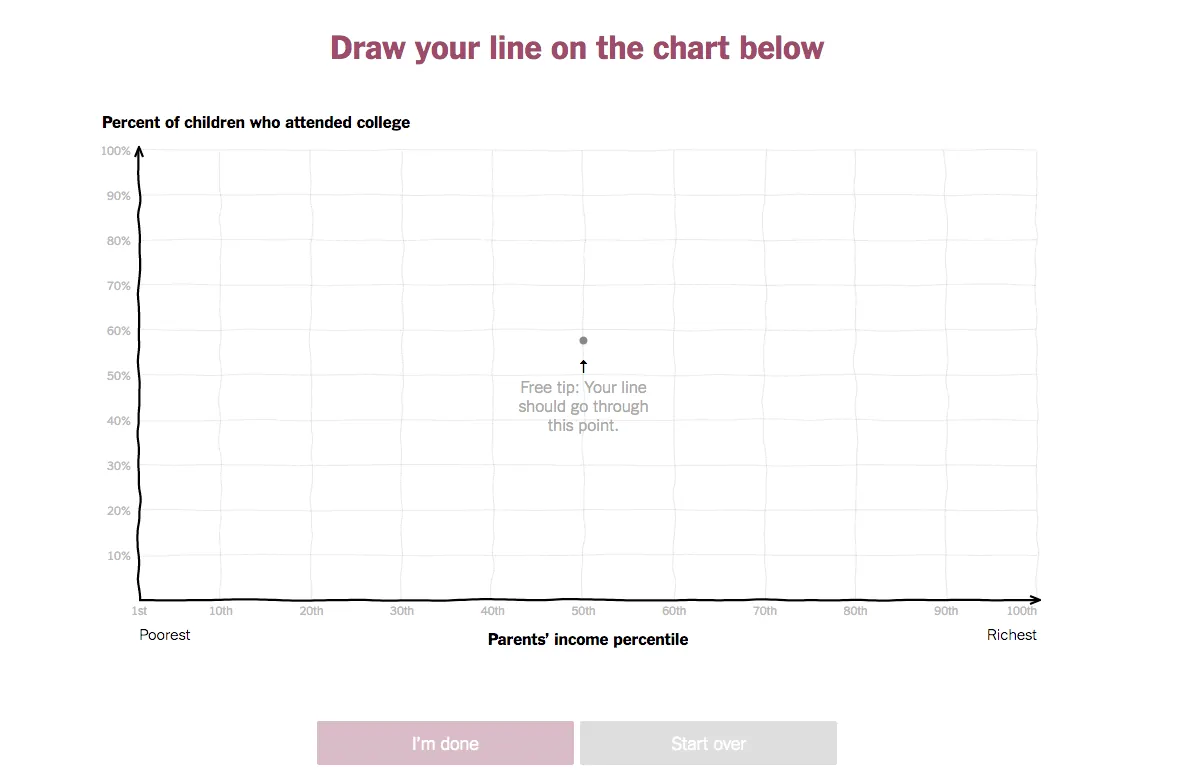Viewport: 1184px width, 777px height.
Task: Click the 50th percentile tick mark
Action: click(583, 600)
